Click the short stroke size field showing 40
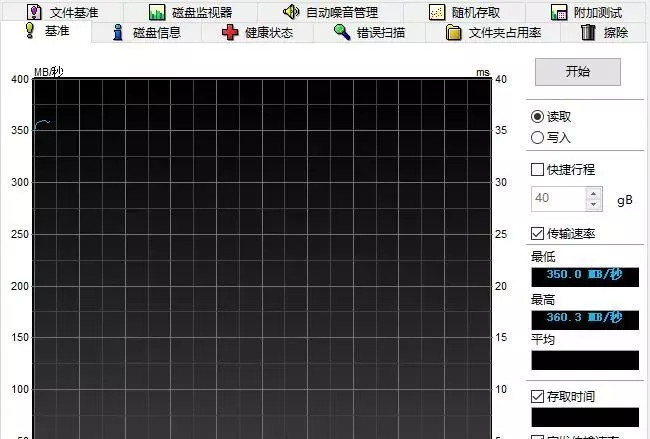Viewport: 650px width, 439px height. tap(558, 199)
